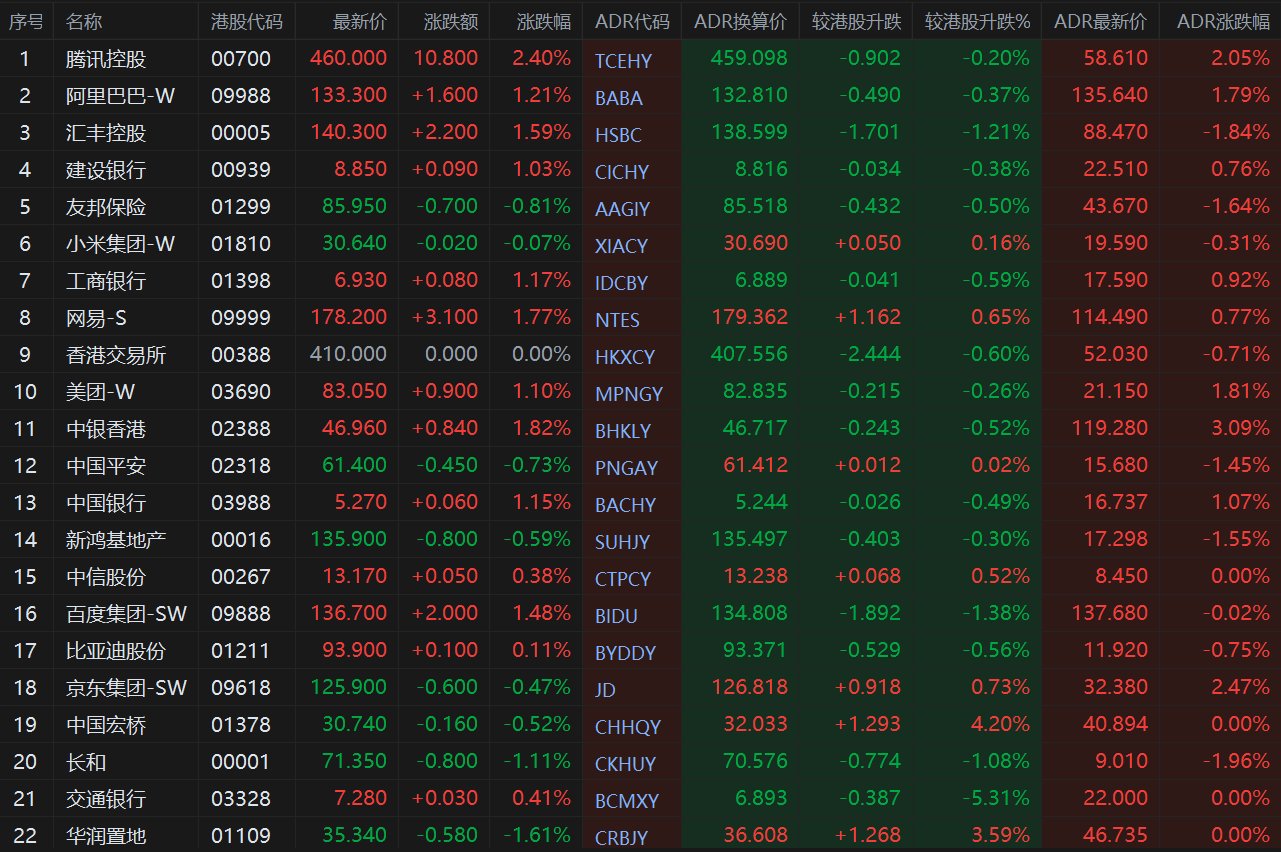Select the -5.31% premium value for 交通银行
The height and width of the screenshot is (852, 1281).
point(996,799)
